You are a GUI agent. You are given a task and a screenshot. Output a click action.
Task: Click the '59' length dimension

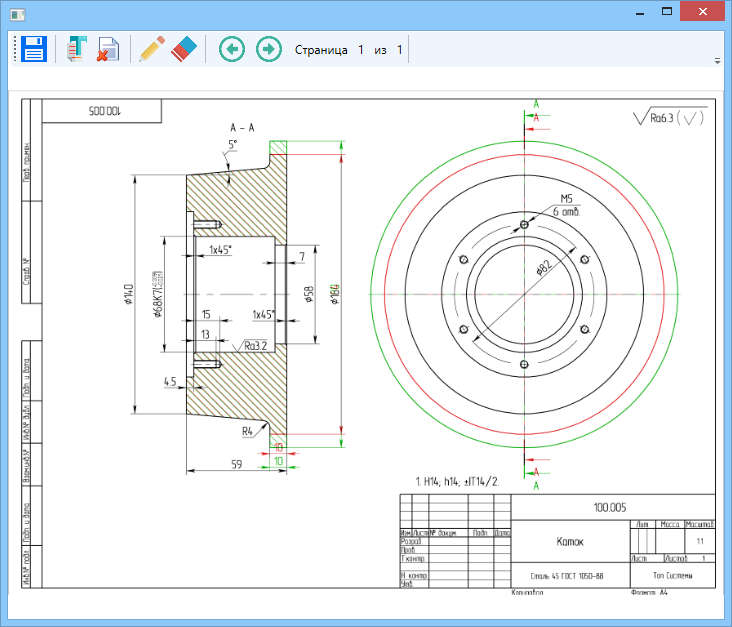[x=237, y=465]
